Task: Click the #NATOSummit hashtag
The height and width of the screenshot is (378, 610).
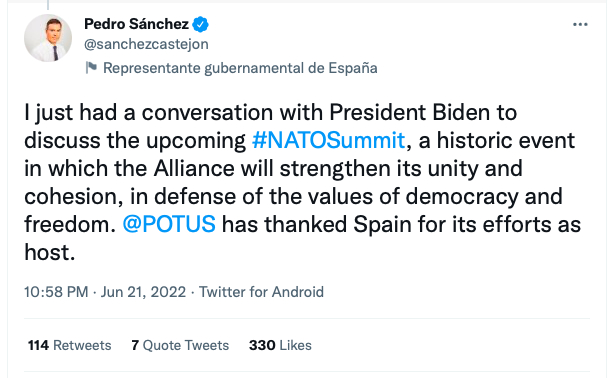Action: tap(329, 140)
